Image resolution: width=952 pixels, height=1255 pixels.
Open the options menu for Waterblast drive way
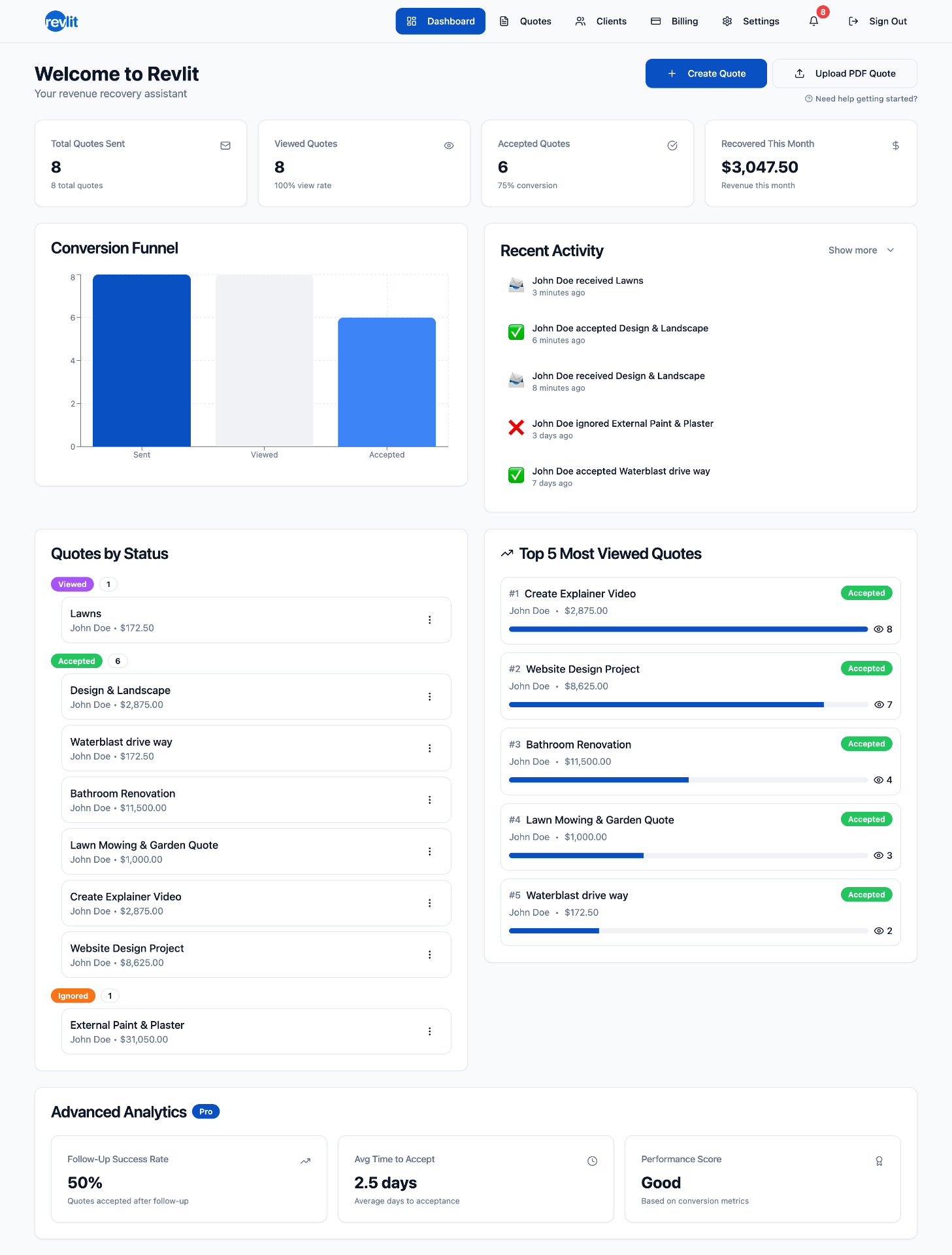tap(429, 748)
